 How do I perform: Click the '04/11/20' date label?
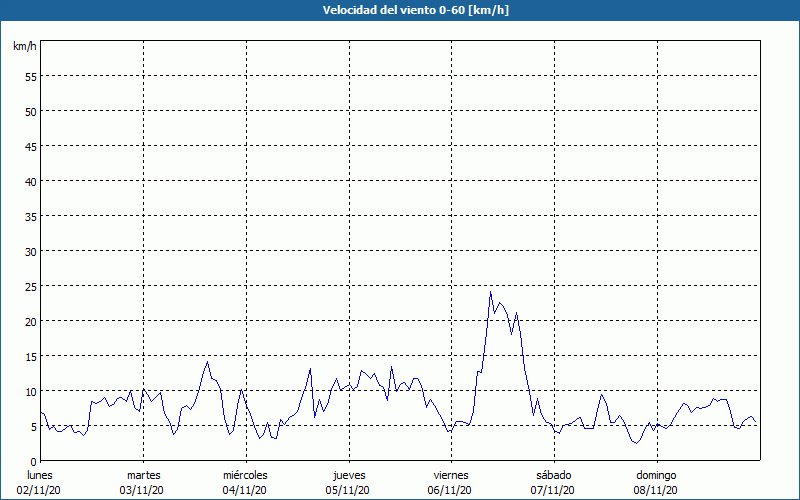tap(244, 490)
